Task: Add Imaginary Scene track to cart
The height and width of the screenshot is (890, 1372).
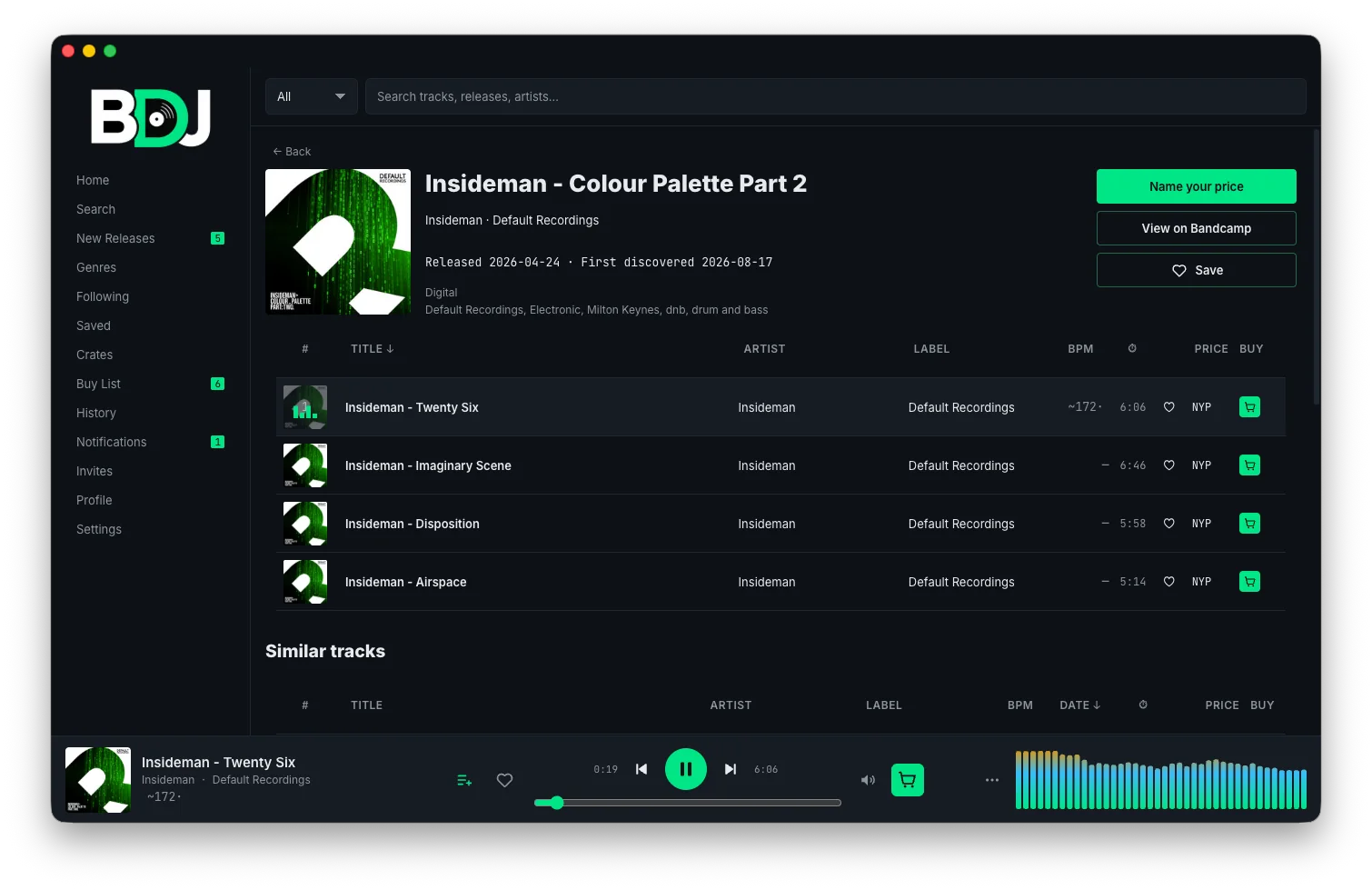Action: [1249, 465]
